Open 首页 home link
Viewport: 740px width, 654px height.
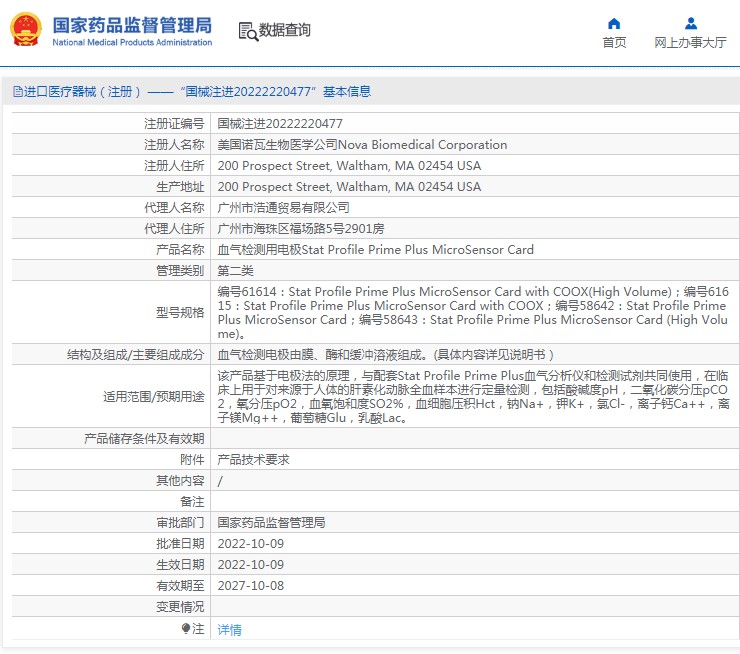(614, 42)
